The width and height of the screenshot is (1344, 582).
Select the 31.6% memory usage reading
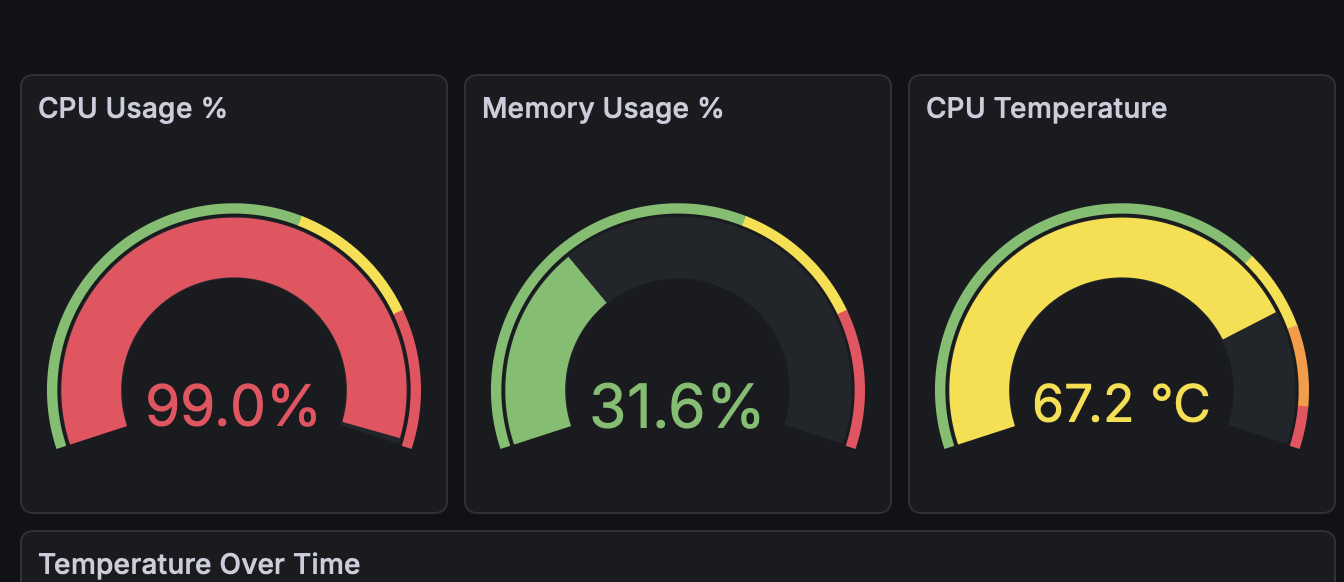(x=676, y=405)
